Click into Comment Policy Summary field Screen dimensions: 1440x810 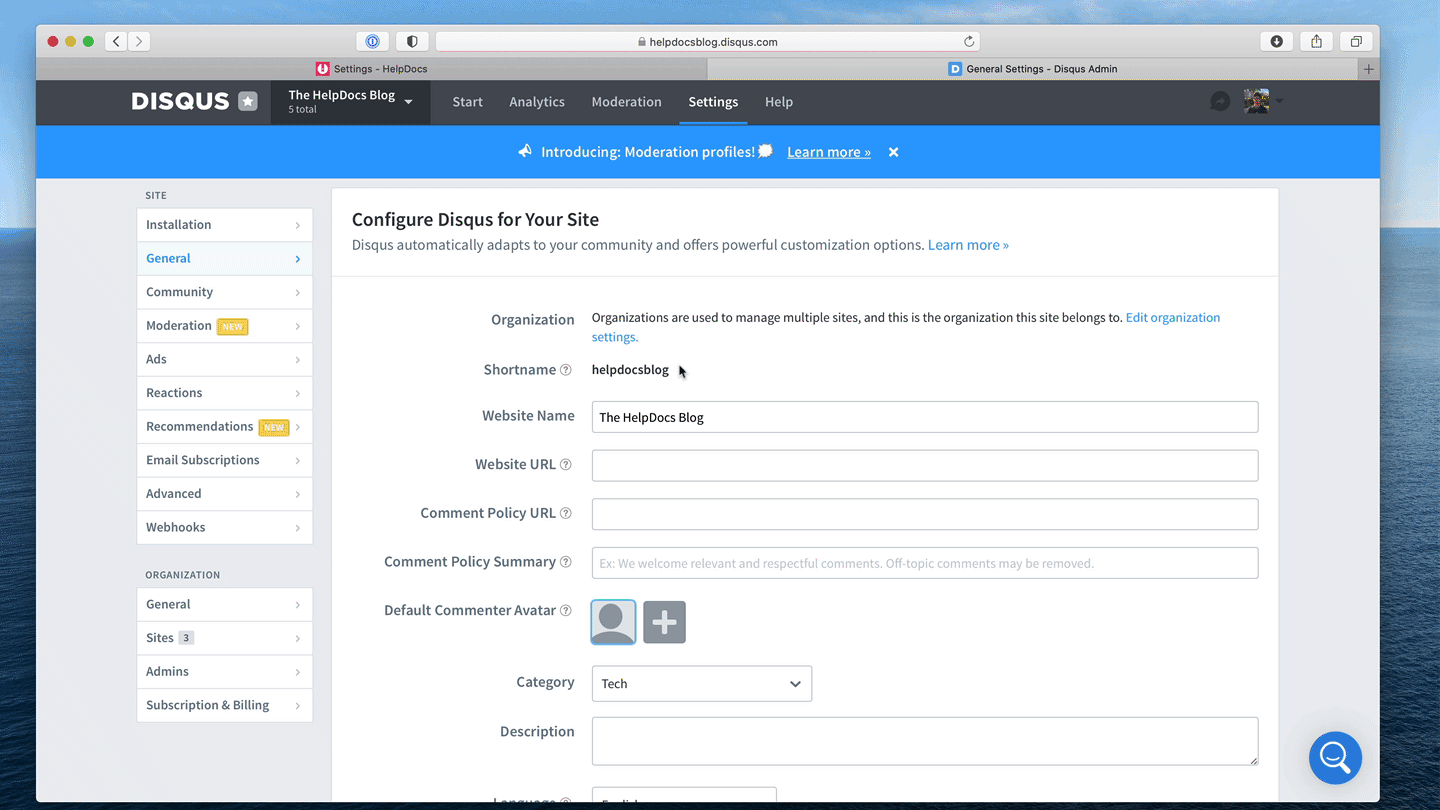(925, 563)
